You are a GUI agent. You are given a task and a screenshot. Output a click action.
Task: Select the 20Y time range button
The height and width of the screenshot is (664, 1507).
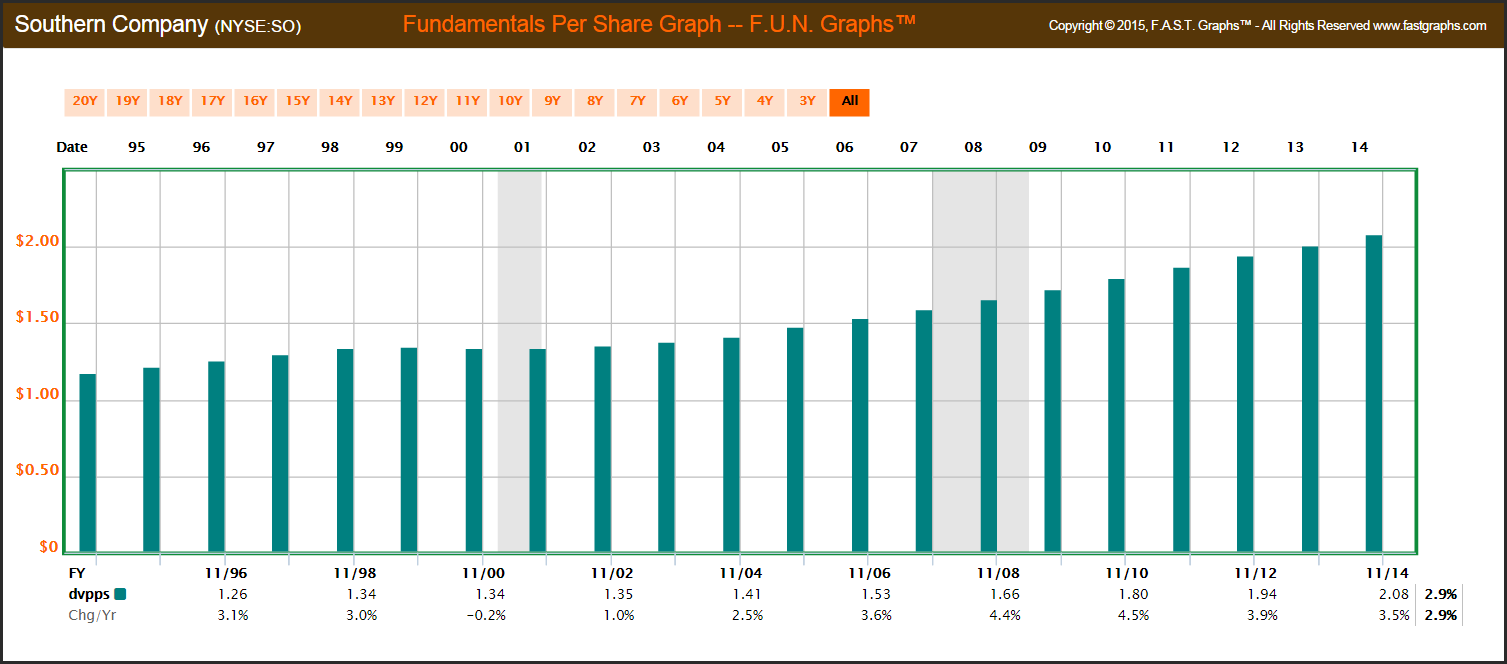(x=85, y=101)
